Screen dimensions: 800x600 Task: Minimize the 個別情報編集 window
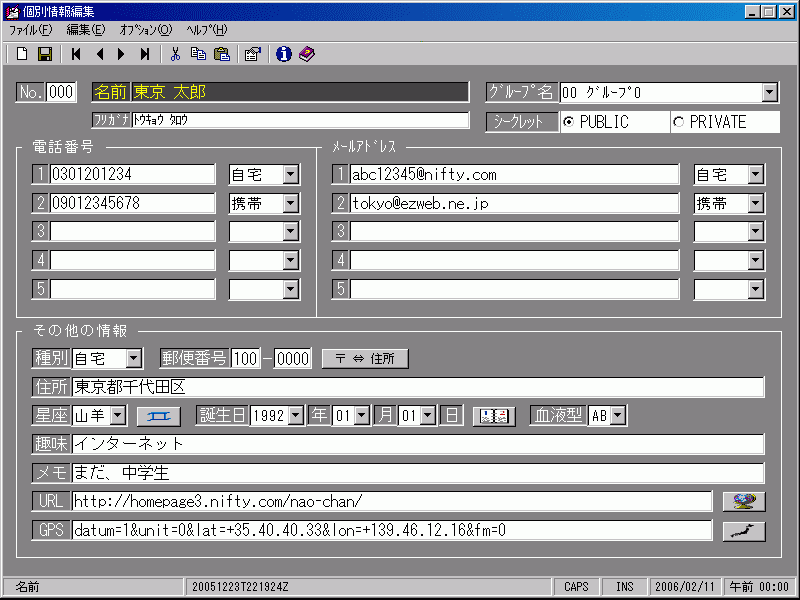752,11
